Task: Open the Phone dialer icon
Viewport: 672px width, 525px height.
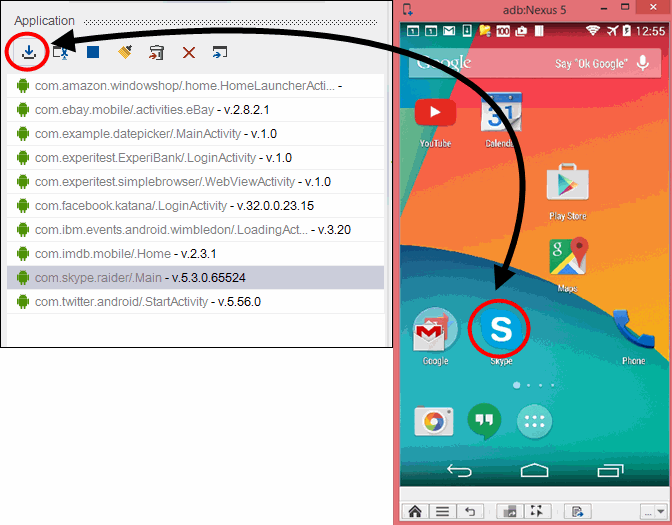Action: pos(633,329)
